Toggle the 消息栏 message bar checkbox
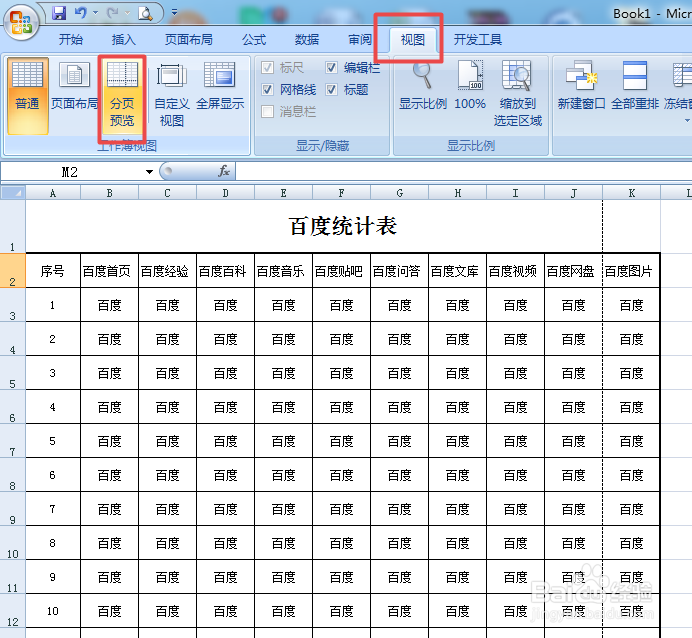Viewport: 692px width, 638px height. pos(267,111)
